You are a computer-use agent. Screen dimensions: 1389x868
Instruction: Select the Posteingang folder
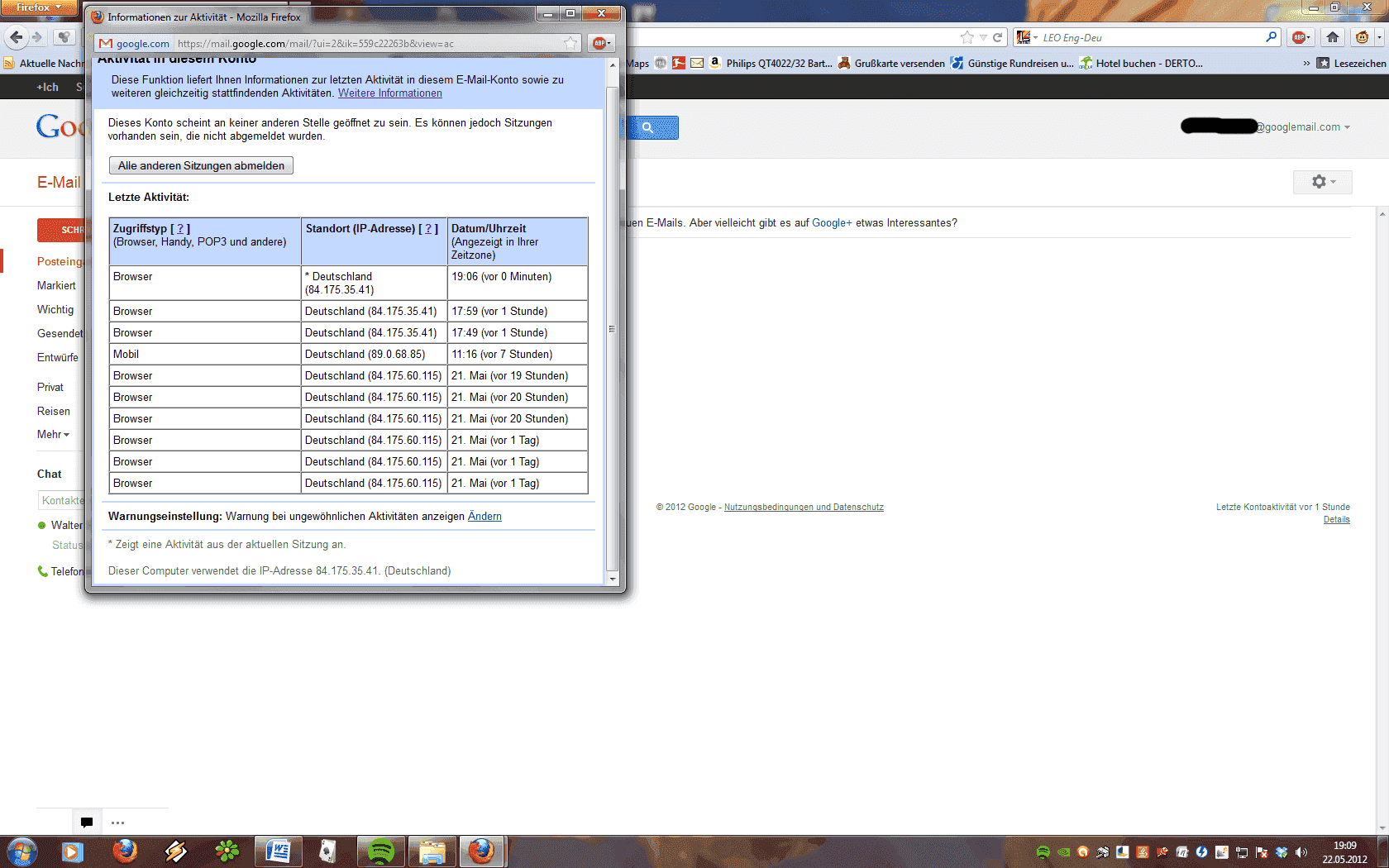tap(60, 261)
